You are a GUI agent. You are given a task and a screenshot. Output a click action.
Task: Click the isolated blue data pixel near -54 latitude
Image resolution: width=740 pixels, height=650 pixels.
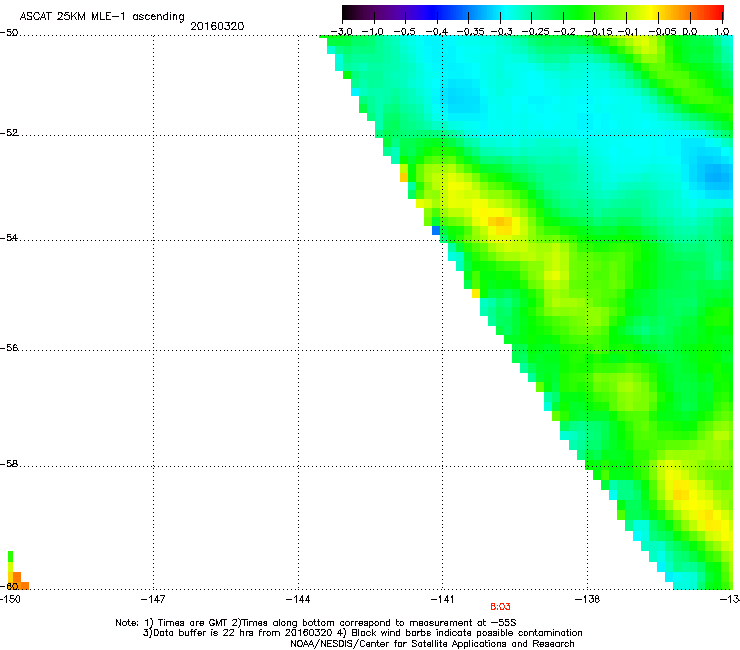[436, 230]
